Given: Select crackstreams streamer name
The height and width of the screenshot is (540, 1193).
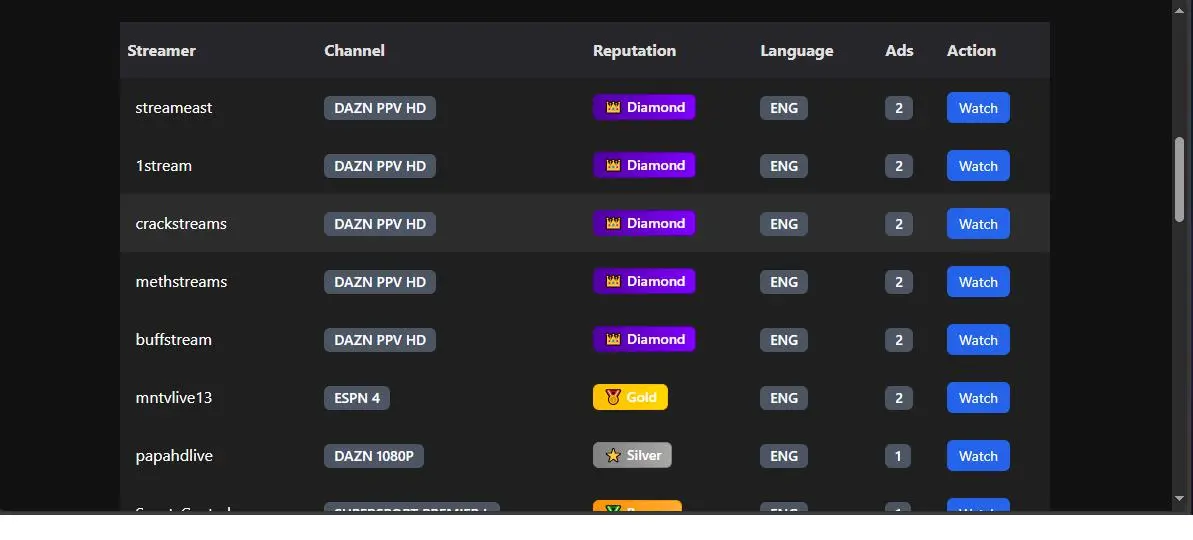Looking at the screenshot, I should pyautogui.click(x=181, y=224).
